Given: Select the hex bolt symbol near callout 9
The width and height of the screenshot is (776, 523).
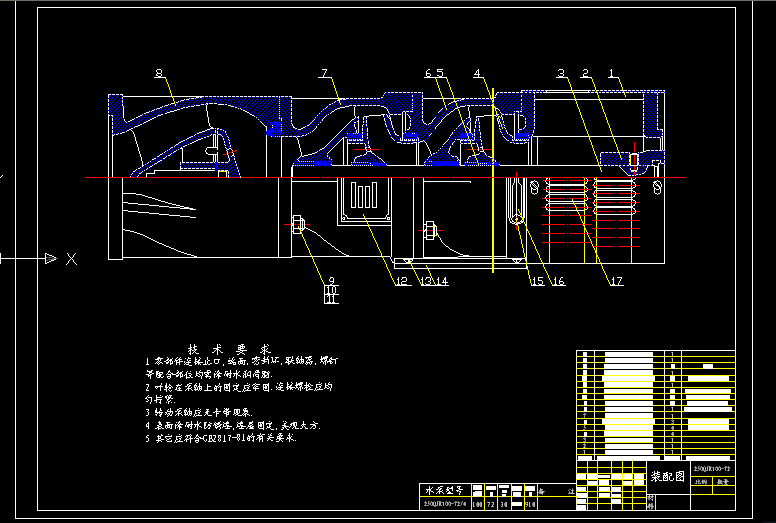Looking at the screenshot, I should point(296,223).
